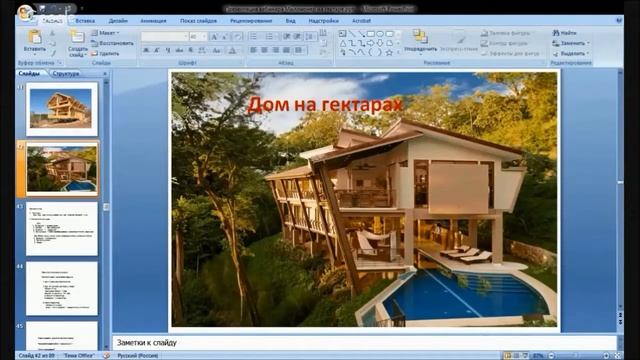
Task: Click Delete (Удалить) slide button
Action: 105,53
